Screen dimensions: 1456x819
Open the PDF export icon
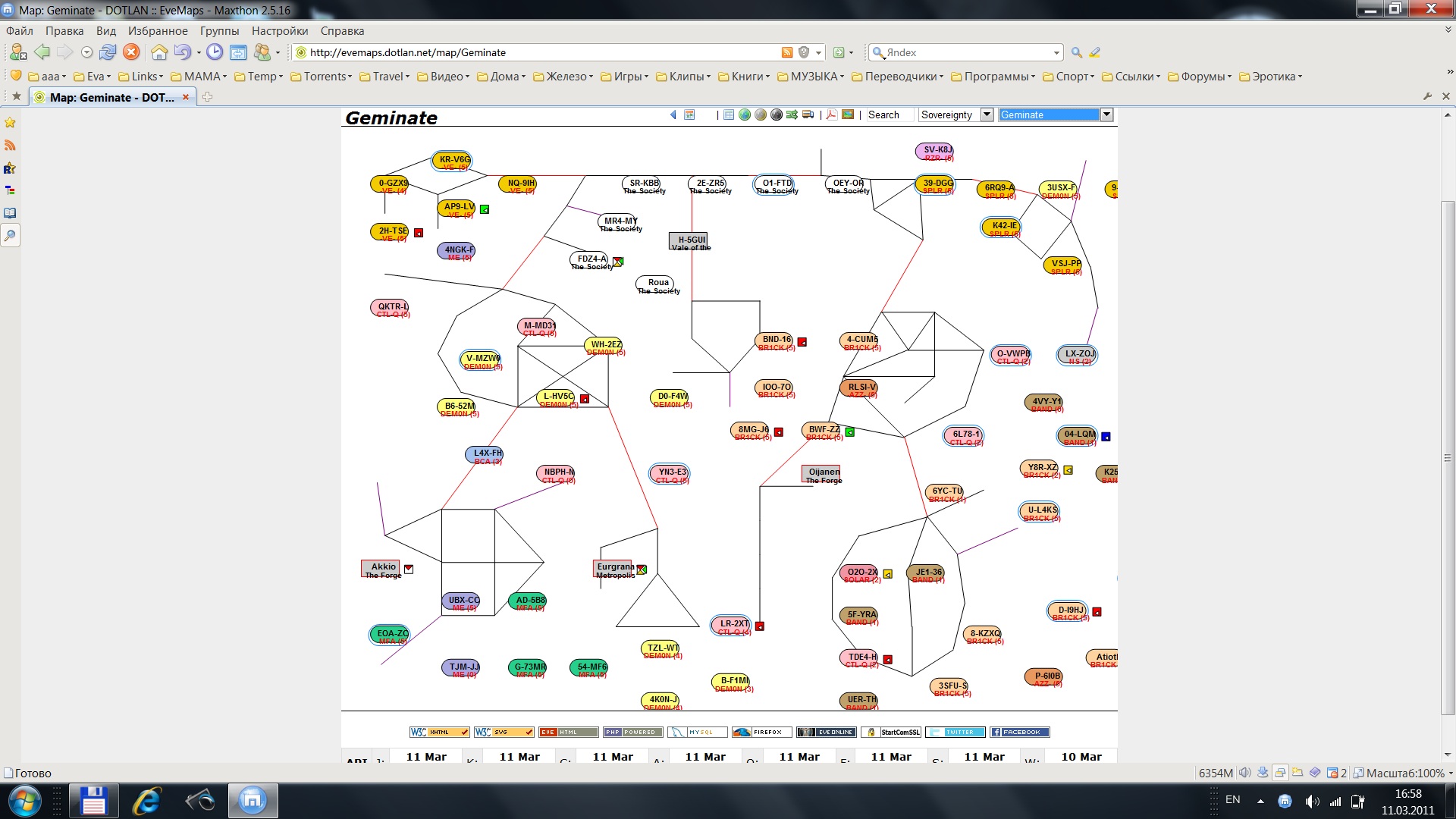tap(831, 115)
